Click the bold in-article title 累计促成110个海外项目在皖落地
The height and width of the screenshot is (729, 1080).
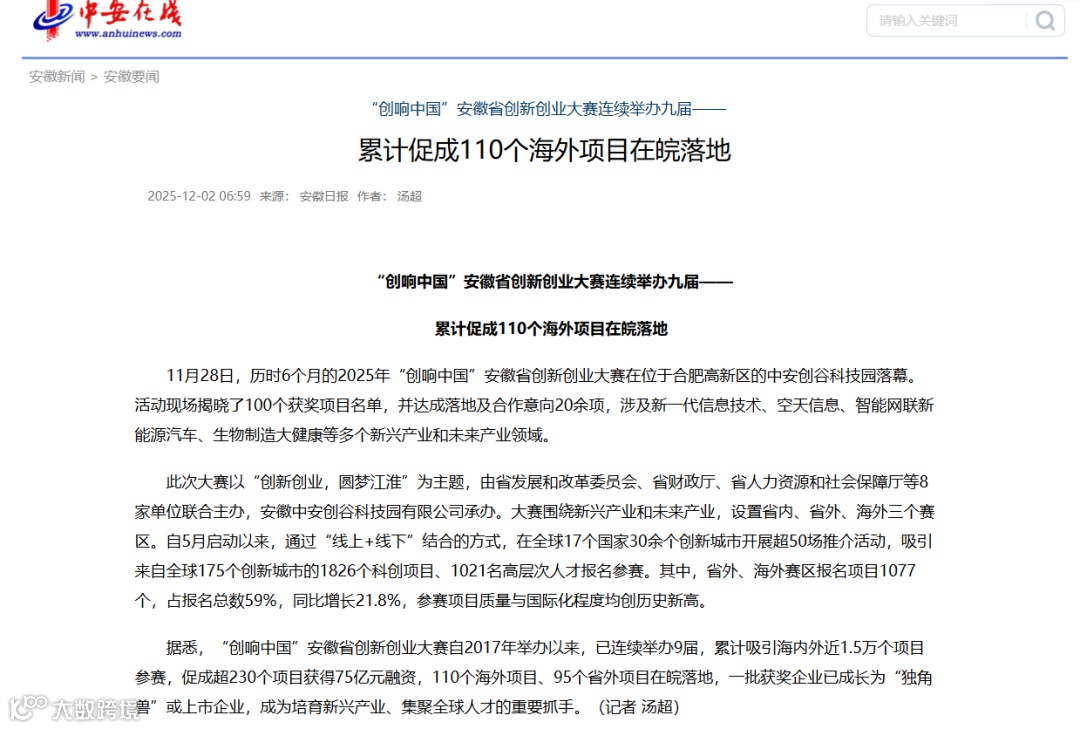[x=551, y=329]
